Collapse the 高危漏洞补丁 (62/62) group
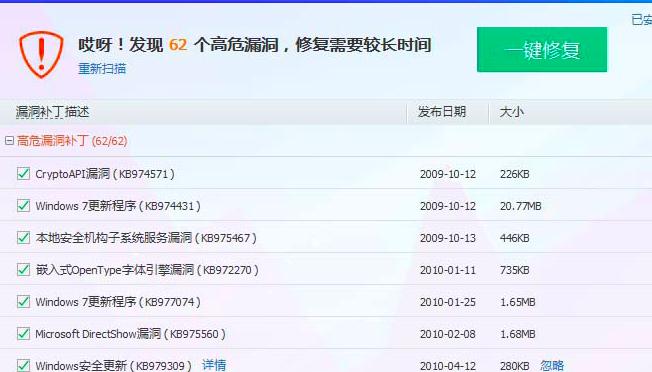The image size is (652, 372). [9, 141]
